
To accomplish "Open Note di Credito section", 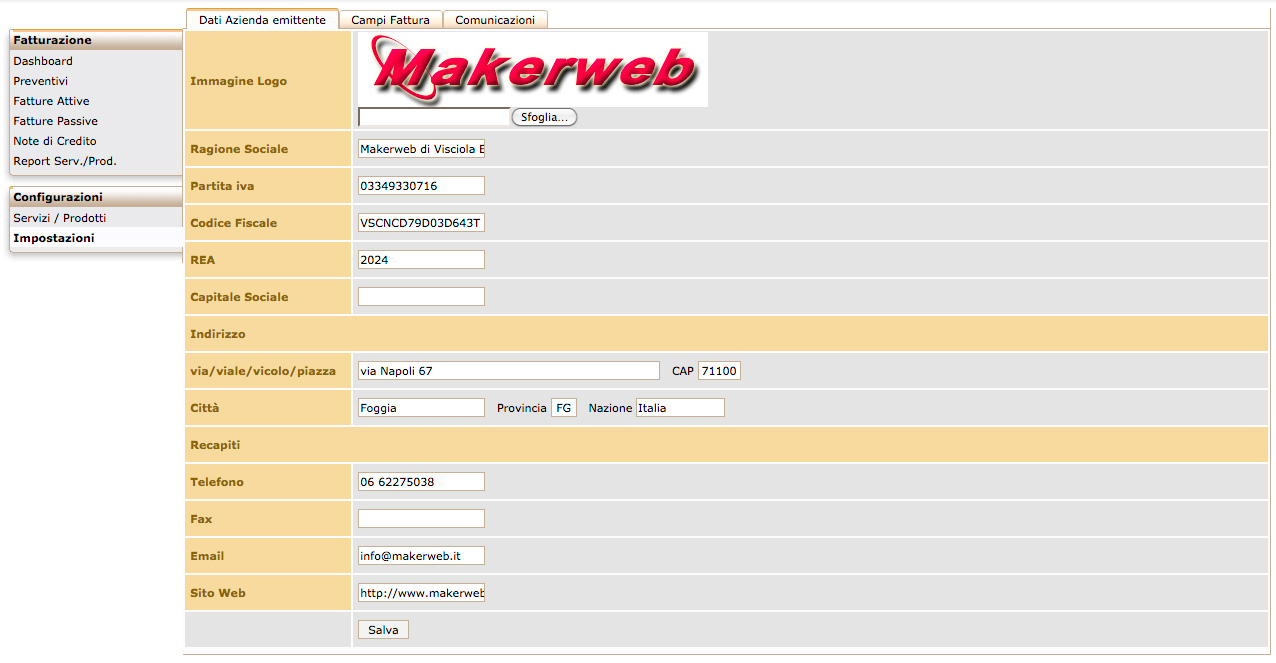I will (x=55, y=141).
